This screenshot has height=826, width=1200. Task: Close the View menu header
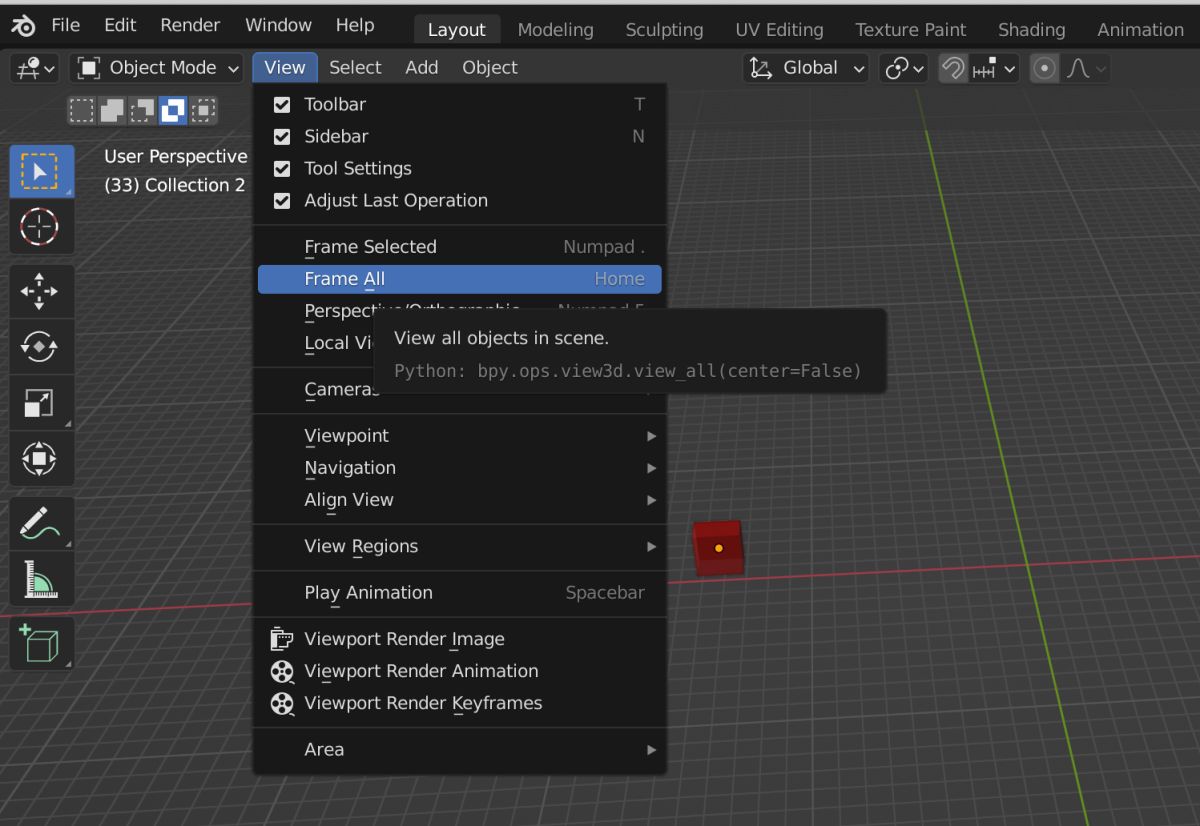point(285,68)
